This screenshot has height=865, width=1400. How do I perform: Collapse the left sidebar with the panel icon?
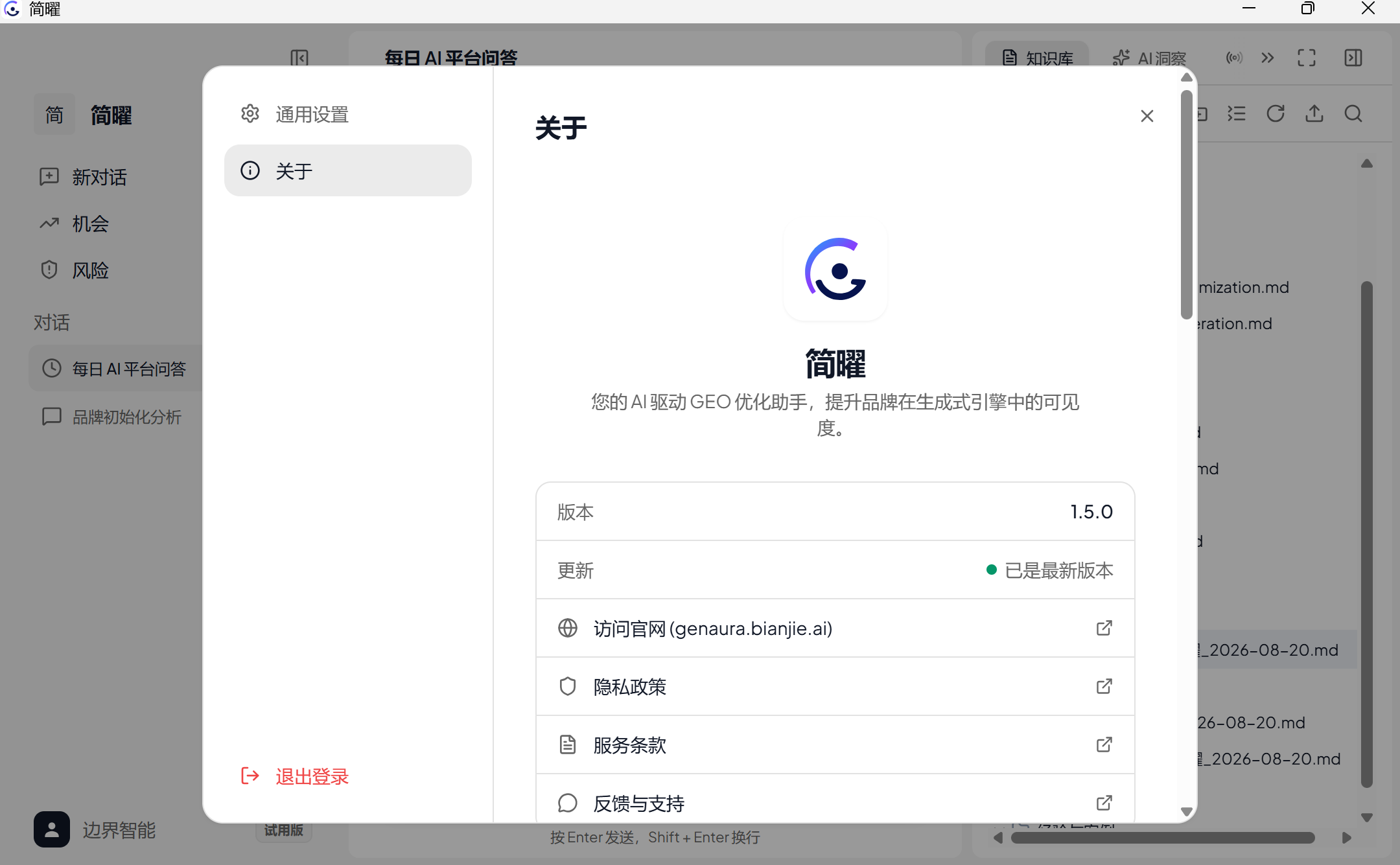pos(299,58)
